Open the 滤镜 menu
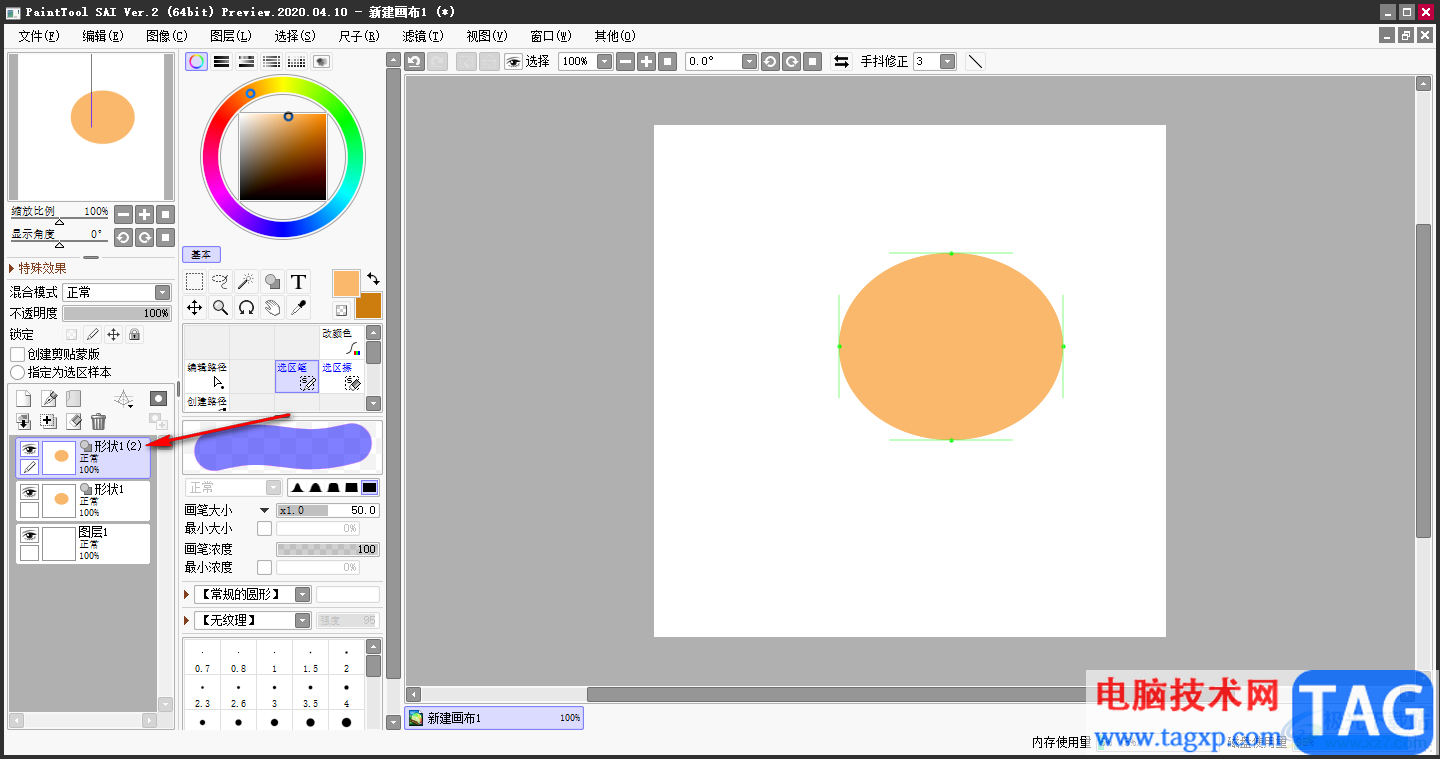Screen dimensions: 1440x759 [423, 36]
